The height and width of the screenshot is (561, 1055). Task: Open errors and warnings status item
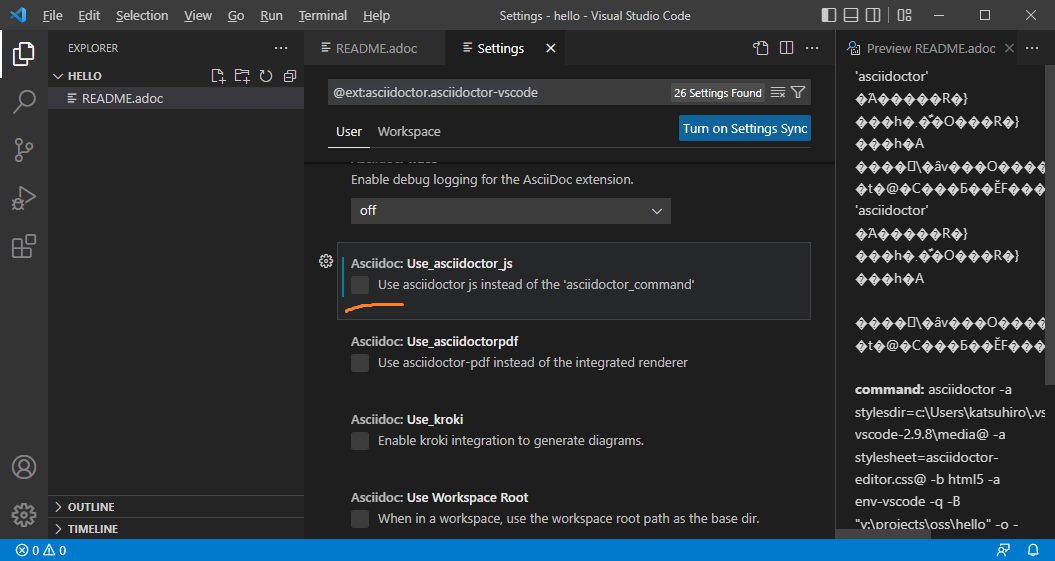point(41,550)
